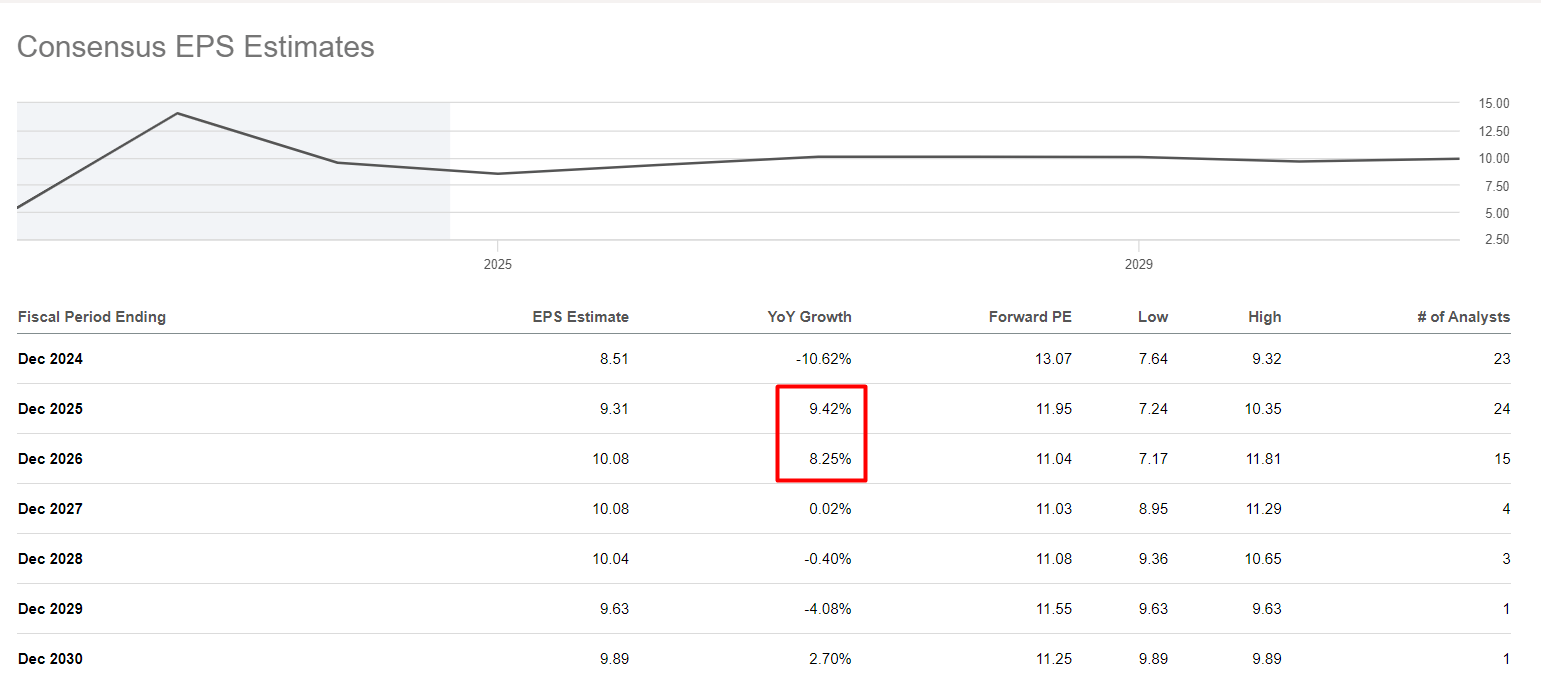Viewport: 1541px width, 700px height.
Task: Click the 9.42% YoY Growth value
Action: point(830,409)
